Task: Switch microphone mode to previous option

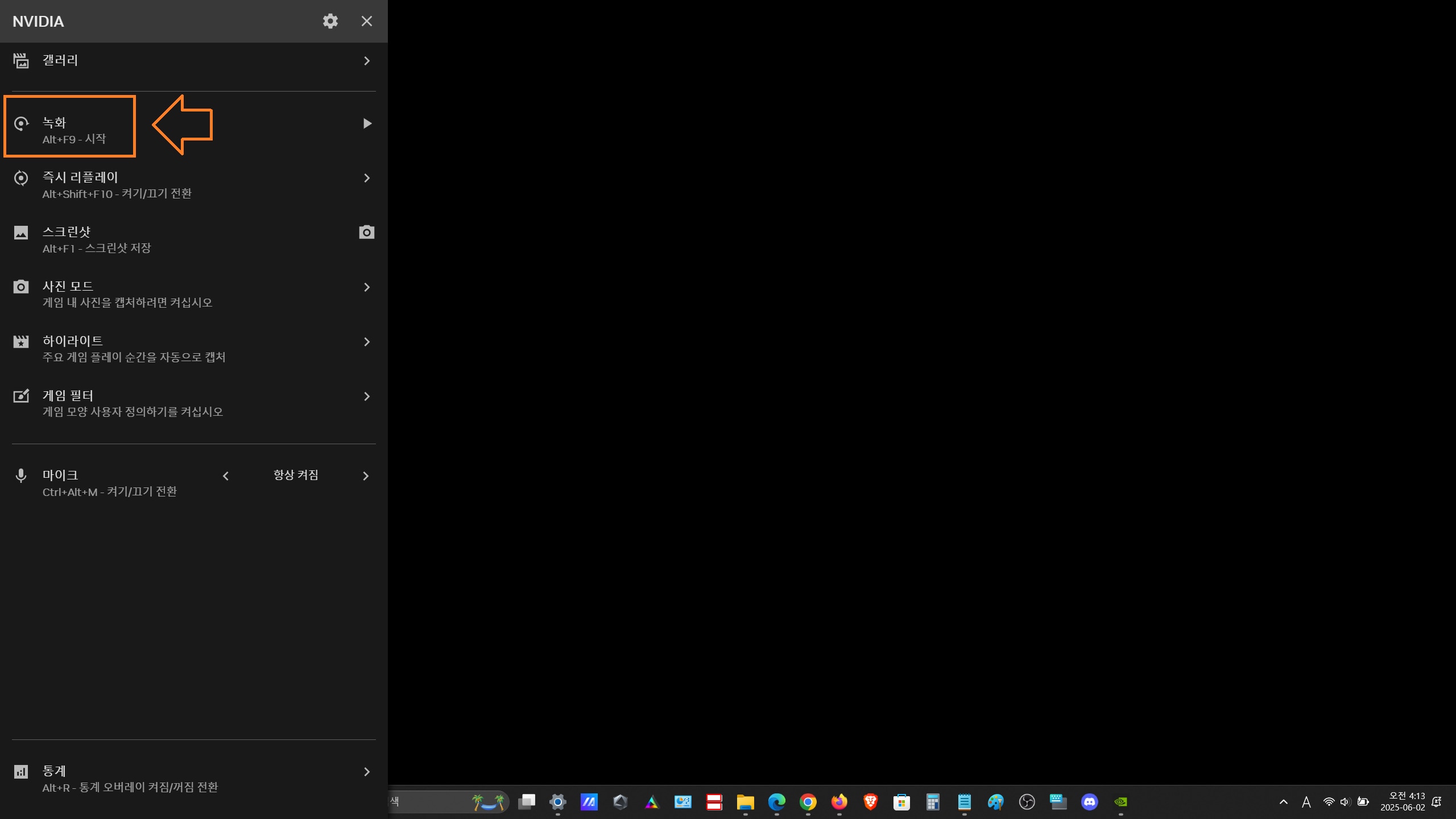Action: point(226,476)
